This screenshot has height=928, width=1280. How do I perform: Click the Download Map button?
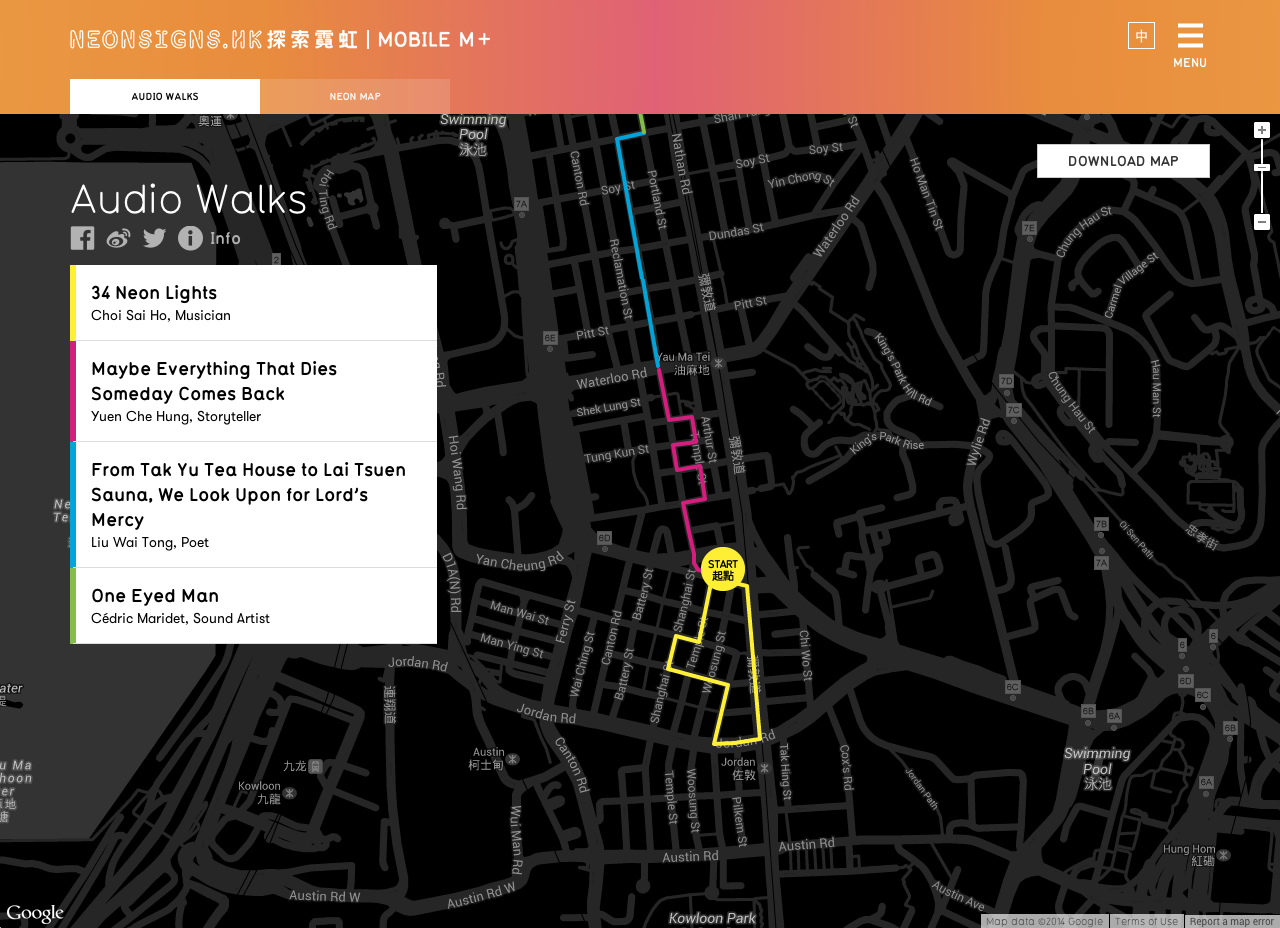[x=1123, y=161]
